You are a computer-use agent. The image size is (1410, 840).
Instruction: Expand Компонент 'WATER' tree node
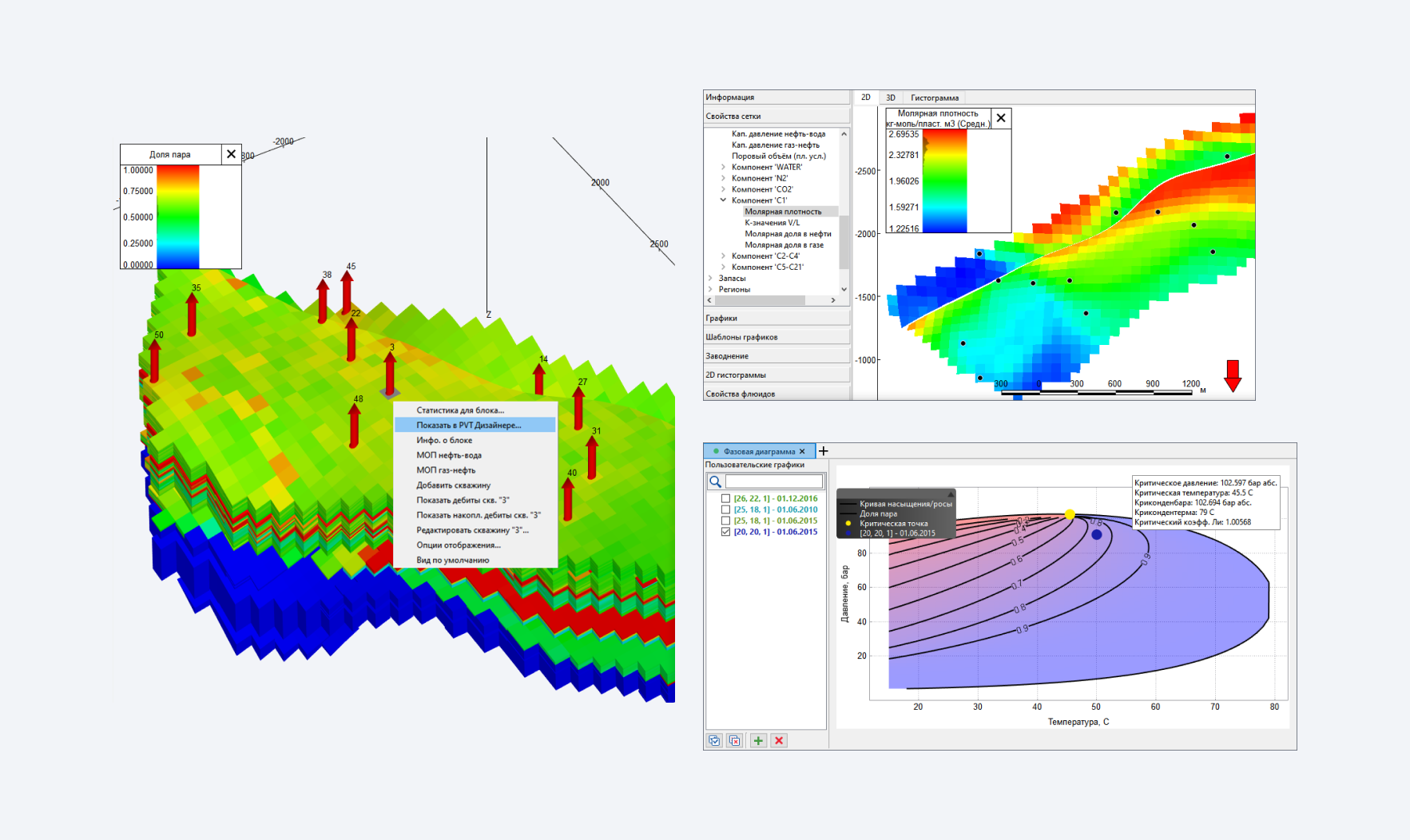click(x=723, y=167)
